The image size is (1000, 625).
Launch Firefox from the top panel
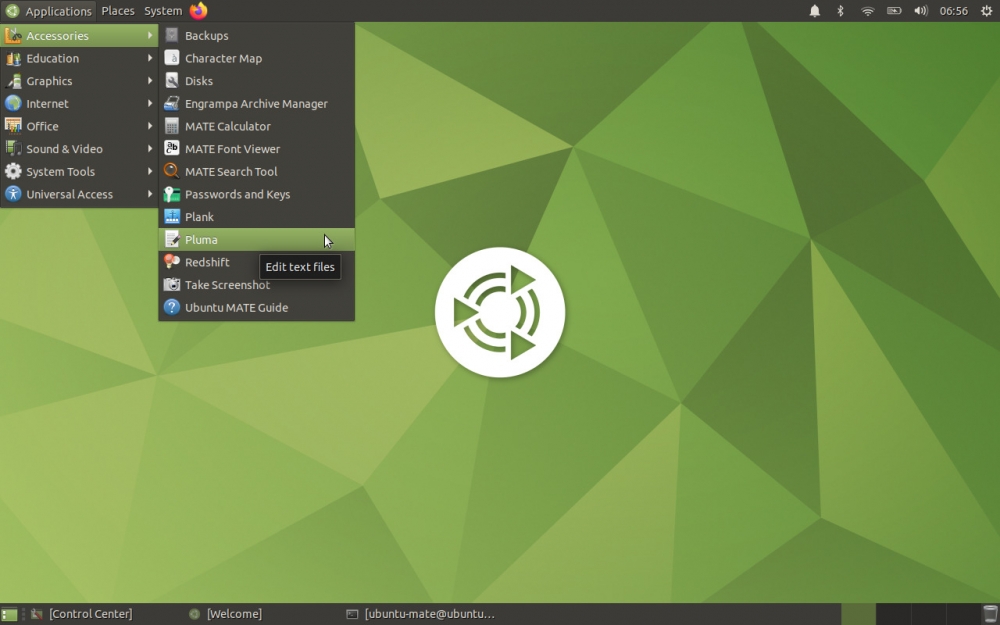pos(199,11)
